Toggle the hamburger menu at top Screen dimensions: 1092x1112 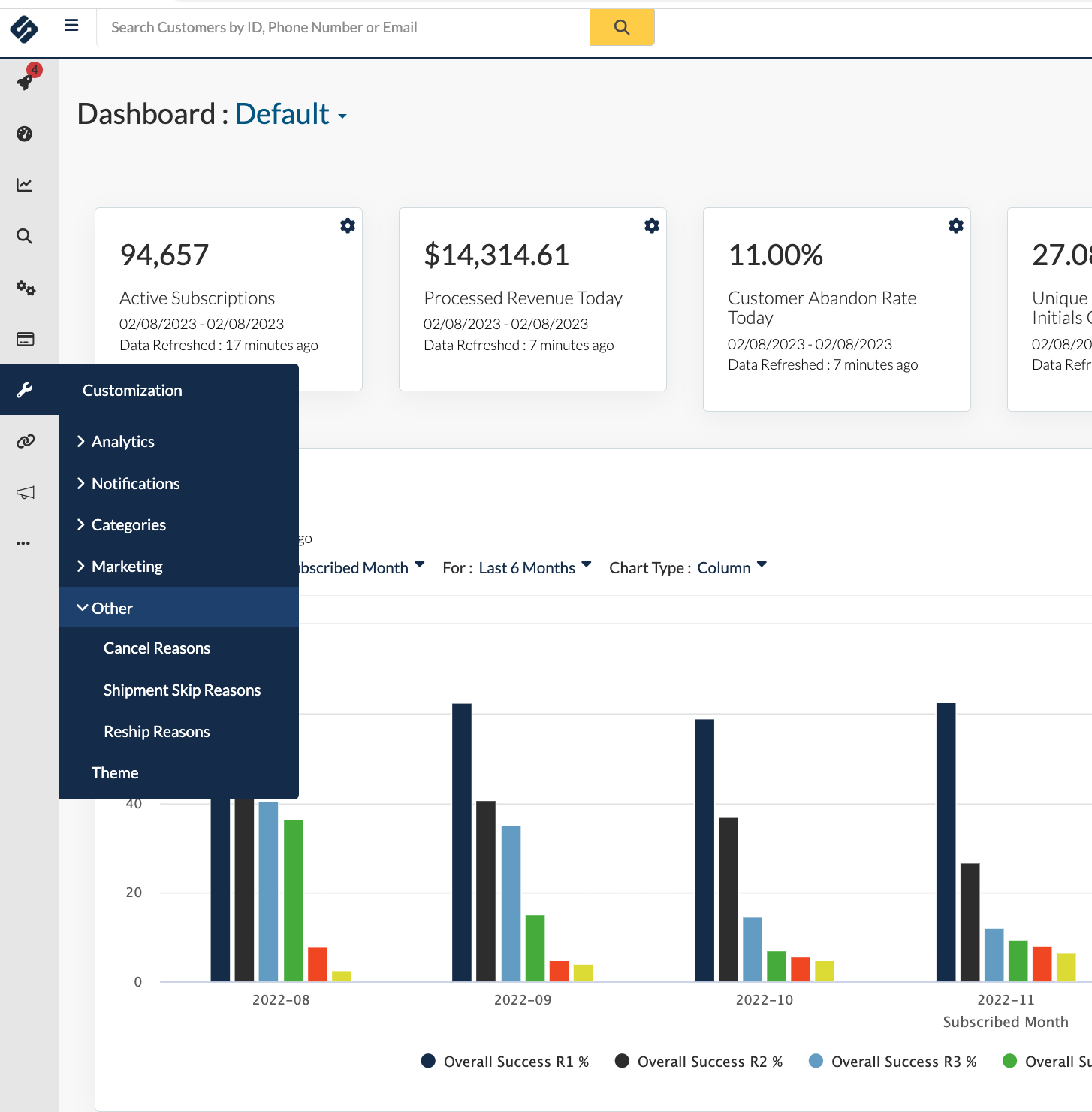tap(71, 26)
